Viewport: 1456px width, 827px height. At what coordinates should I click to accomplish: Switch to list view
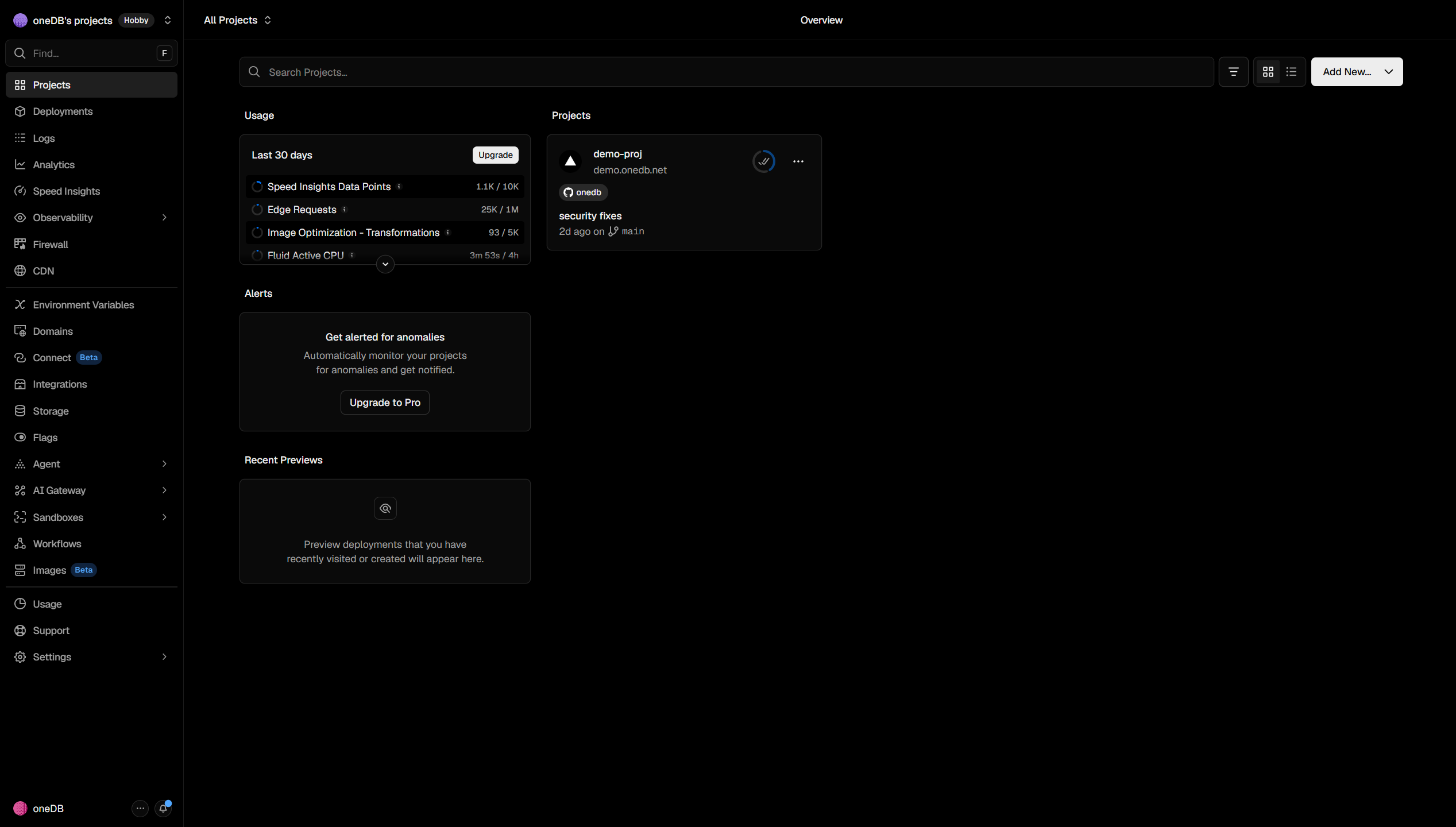tap(1291, 72)
